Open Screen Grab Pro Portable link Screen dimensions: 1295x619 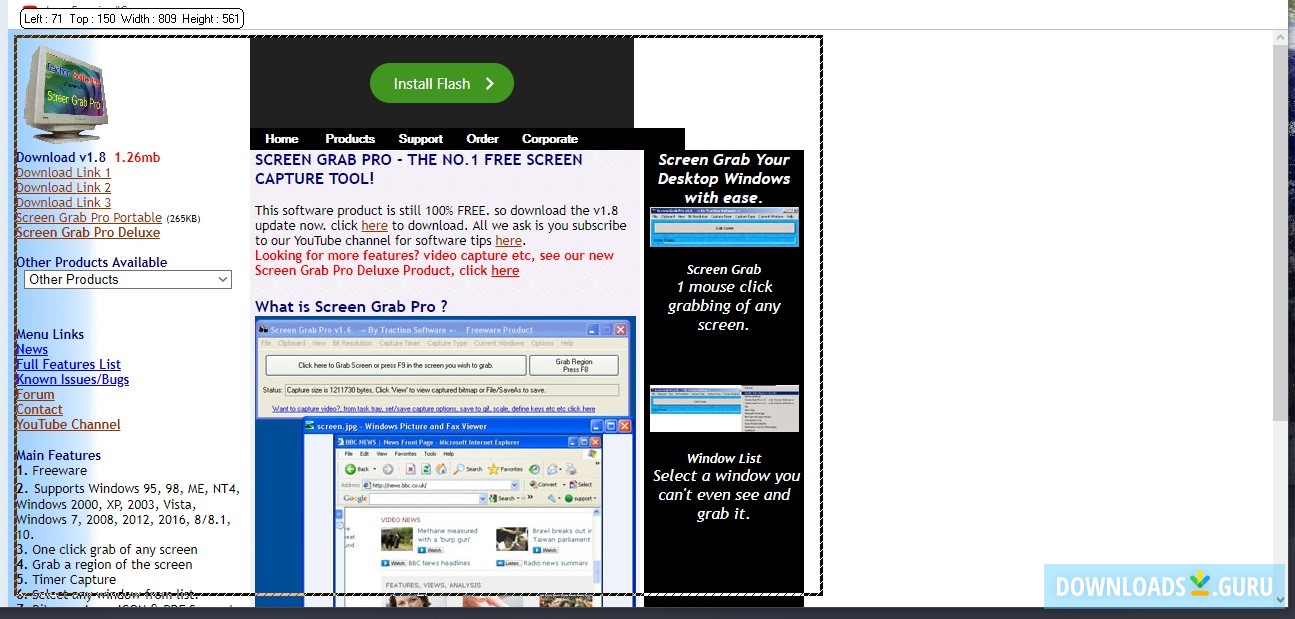point(89,217)
